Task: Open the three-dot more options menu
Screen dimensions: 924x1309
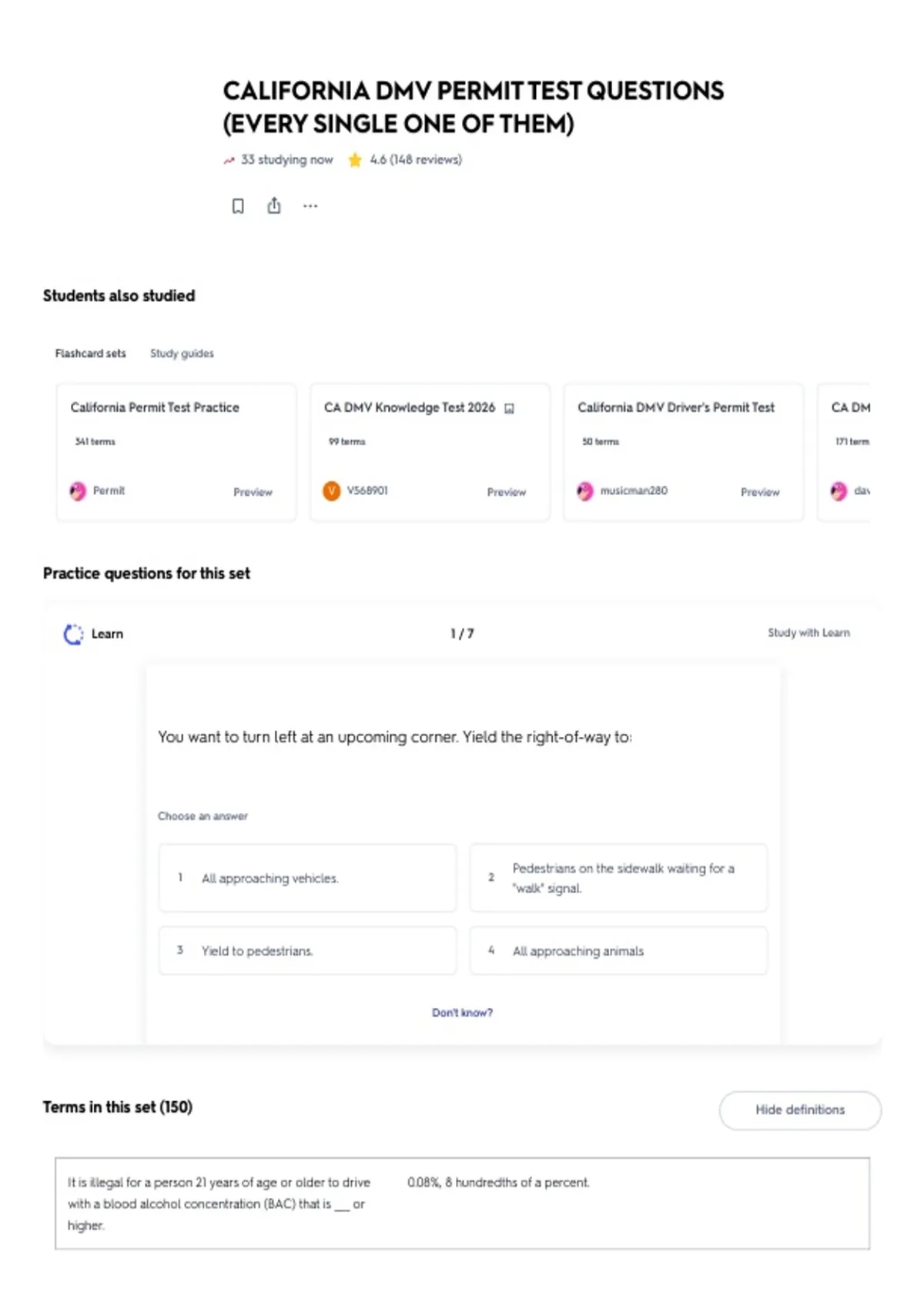Action: (x=310, y=206)
